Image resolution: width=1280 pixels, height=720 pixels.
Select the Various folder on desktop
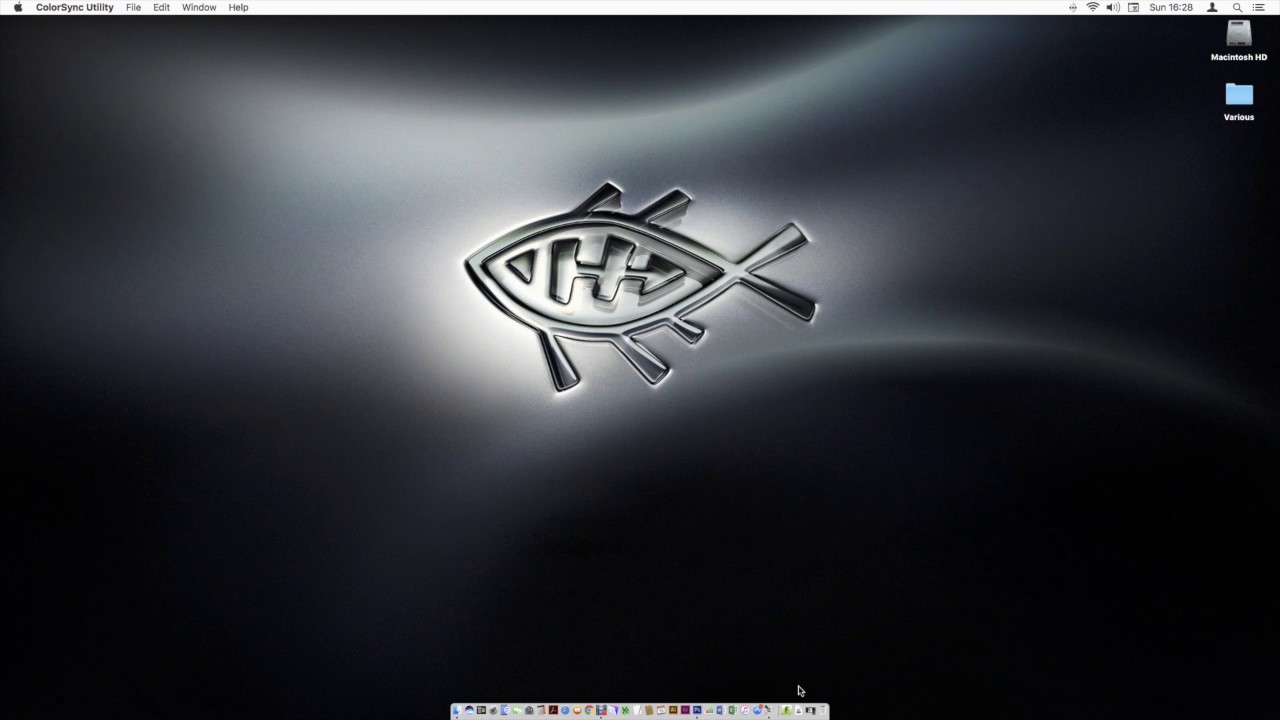tap(1239, 95)
